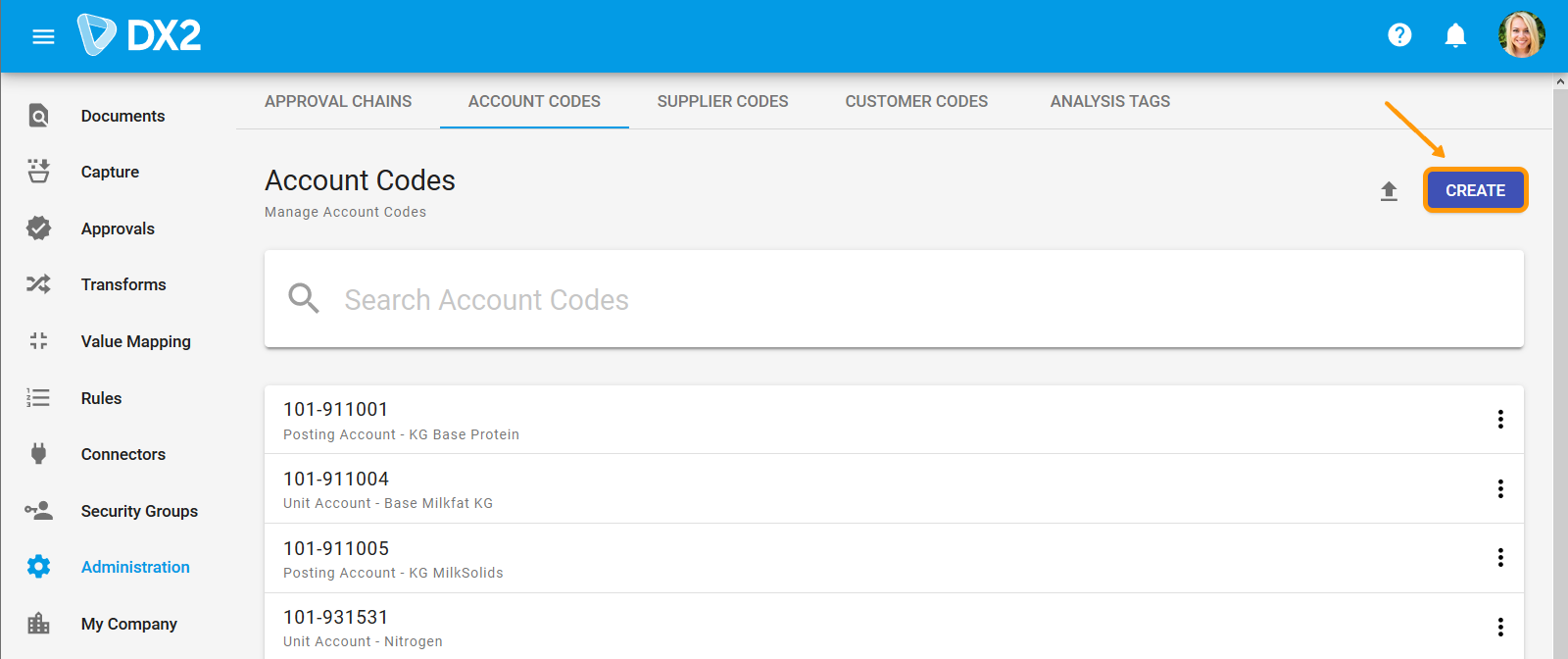Click the Security Groups icon
The image size is (1568, 659).
click(38, 511)
